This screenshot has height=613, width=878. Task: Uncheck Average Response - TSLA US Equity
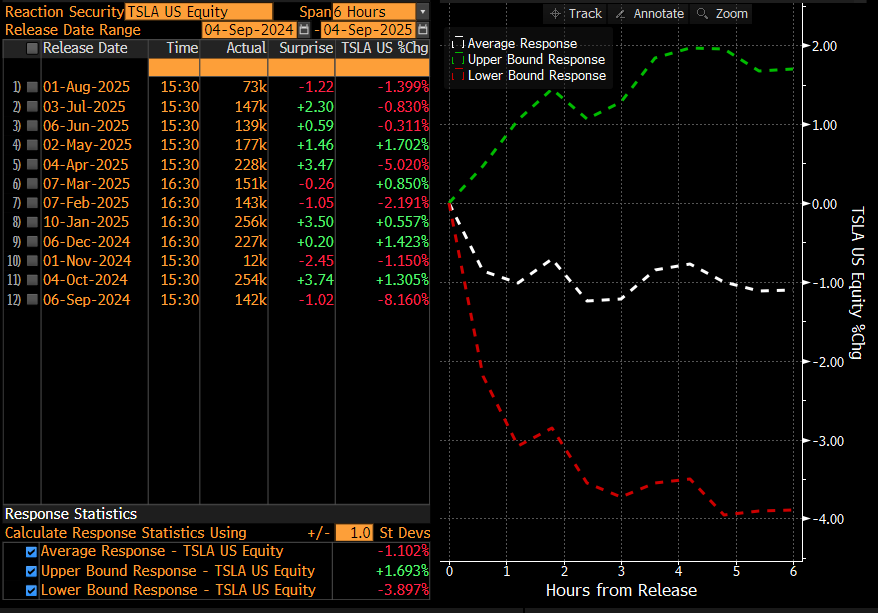[31, 552]
